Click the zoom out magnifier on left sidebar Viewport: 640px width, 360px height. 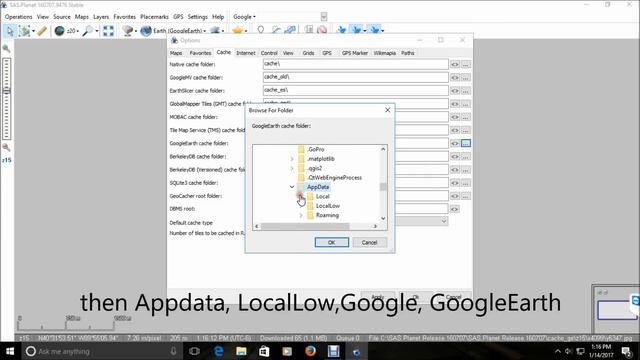tap(6, 147)
